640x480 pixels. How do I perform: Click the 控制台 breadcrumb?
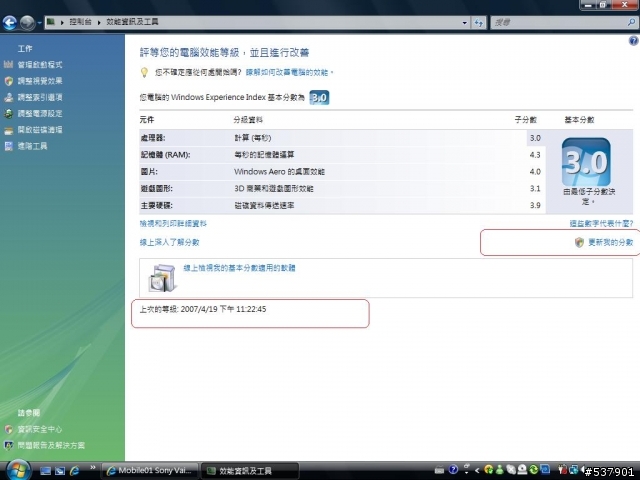pyautogui.click(x=80, y=22)
